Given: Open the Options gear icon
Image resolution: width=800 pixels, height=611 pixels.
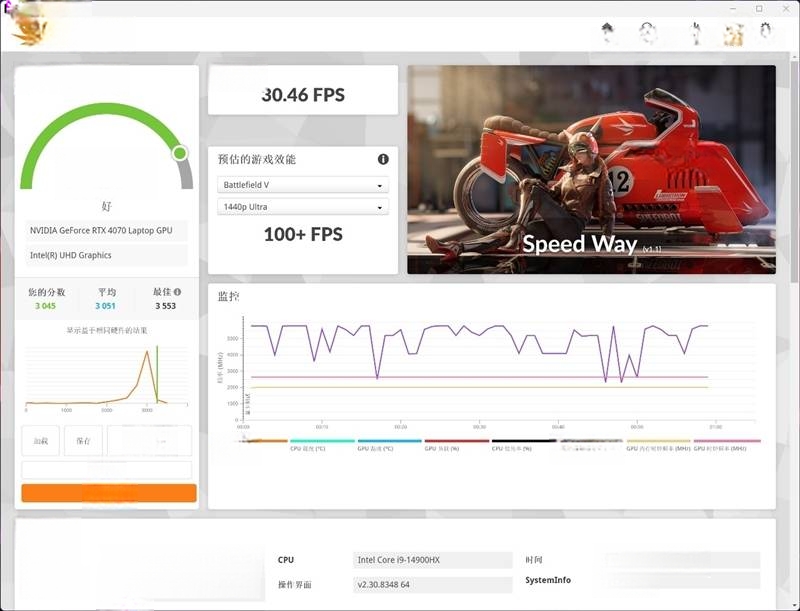Looking at the screenshot, I should coord(765,32).
